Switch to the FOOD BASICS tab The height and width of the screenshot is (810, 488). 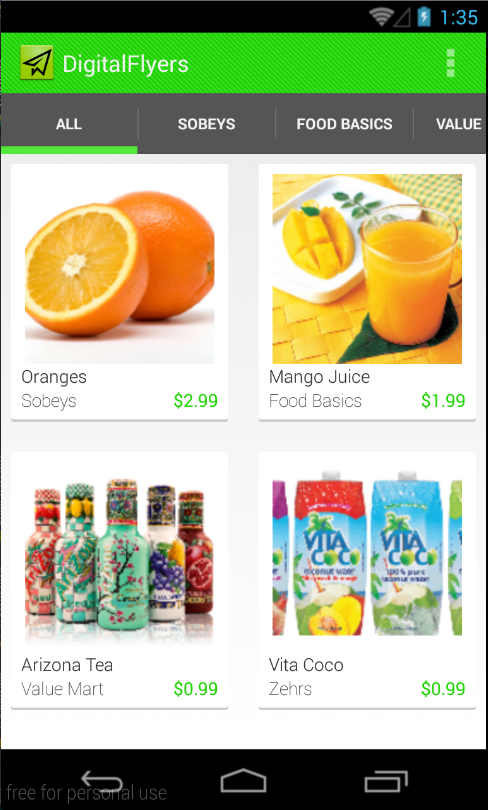(x=344, y=124)
